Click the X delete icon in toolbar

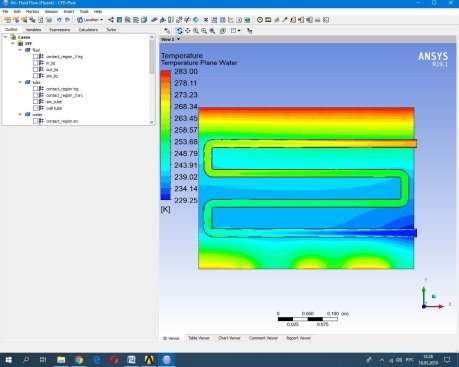click(206, 20)
